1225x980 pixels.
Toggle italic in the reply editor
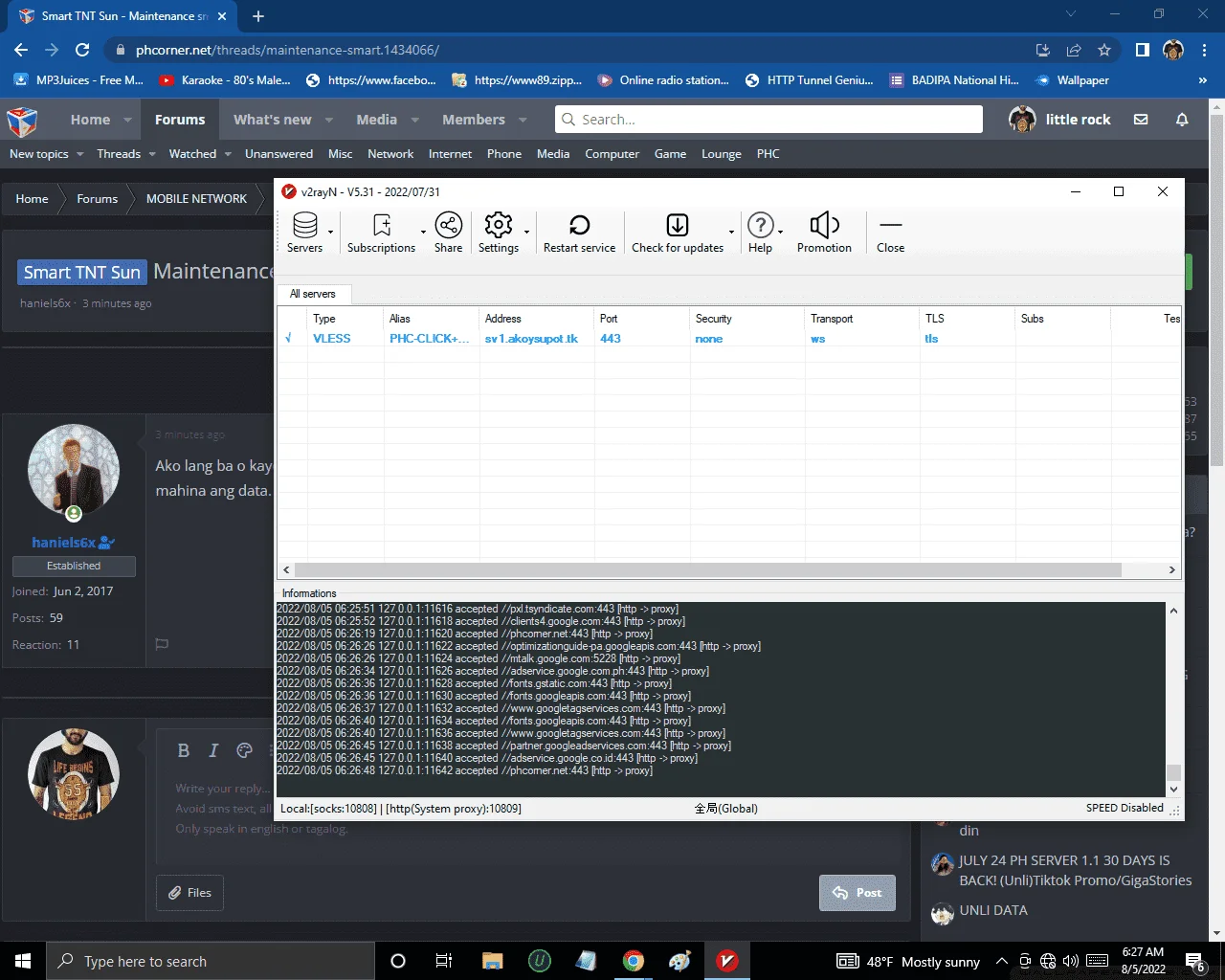point(214,751)
